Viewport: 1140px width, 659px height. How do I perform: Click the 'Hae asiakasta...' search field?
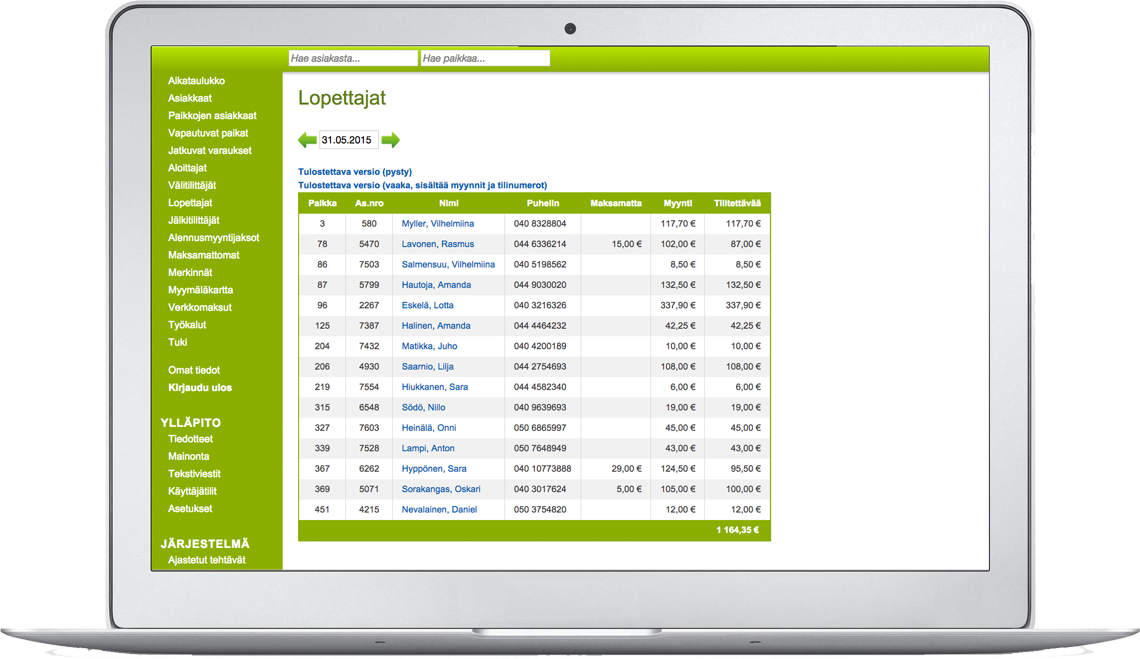(352, 59)
